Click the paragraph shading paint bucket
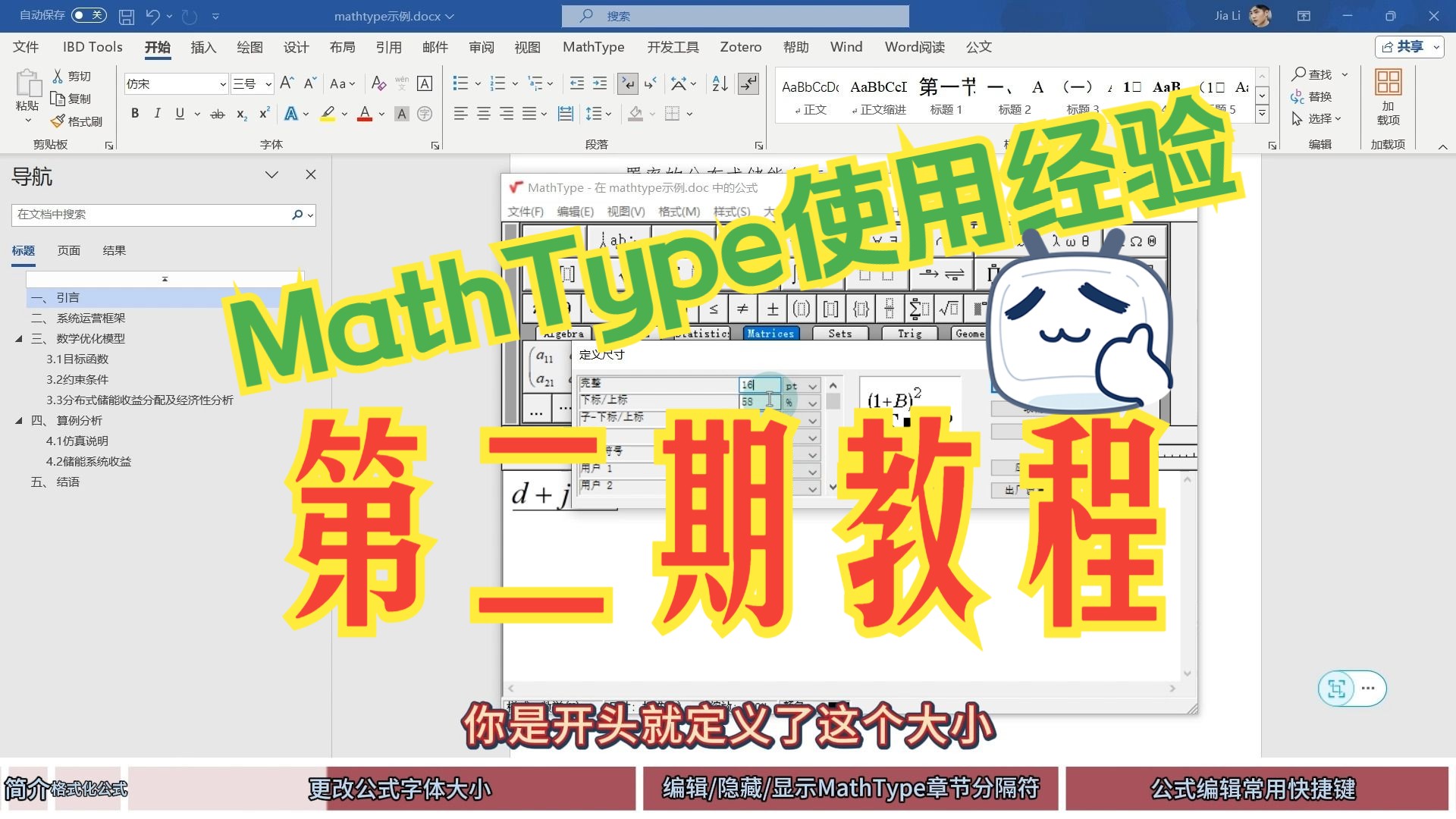 (x=635, y=114)
